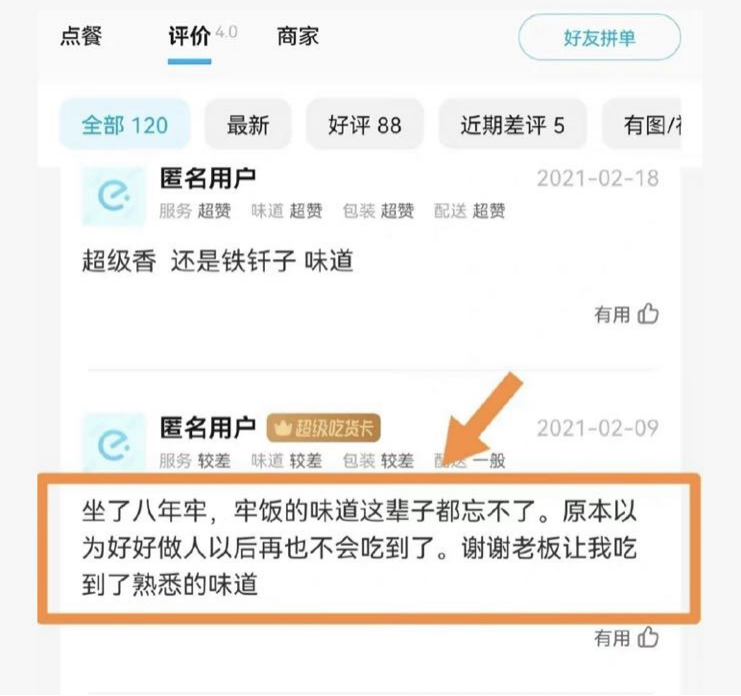Select the 评价 tab
Screen dimensions: 741x696
pyautogui.click(x=190, y=36)
